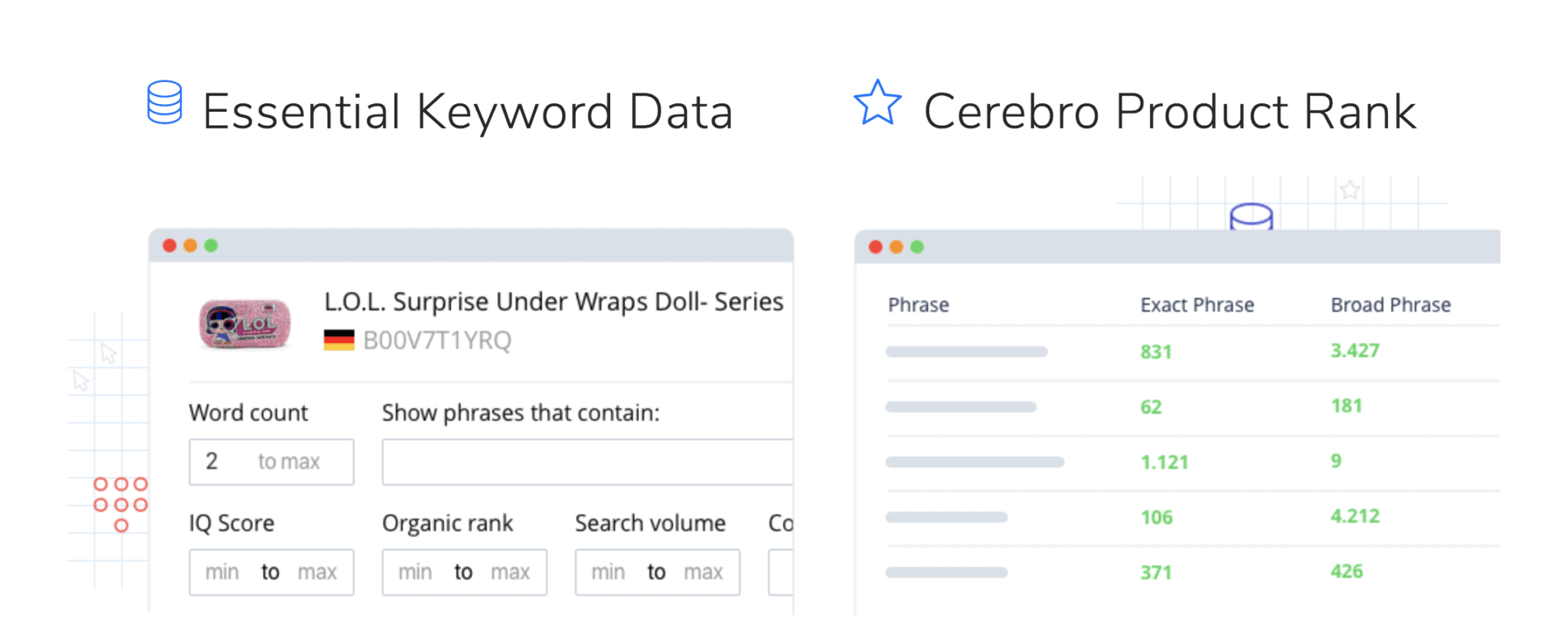Click the Organic rank range field
This screenshot has width=1568, height=640.
tap(465, 572)
